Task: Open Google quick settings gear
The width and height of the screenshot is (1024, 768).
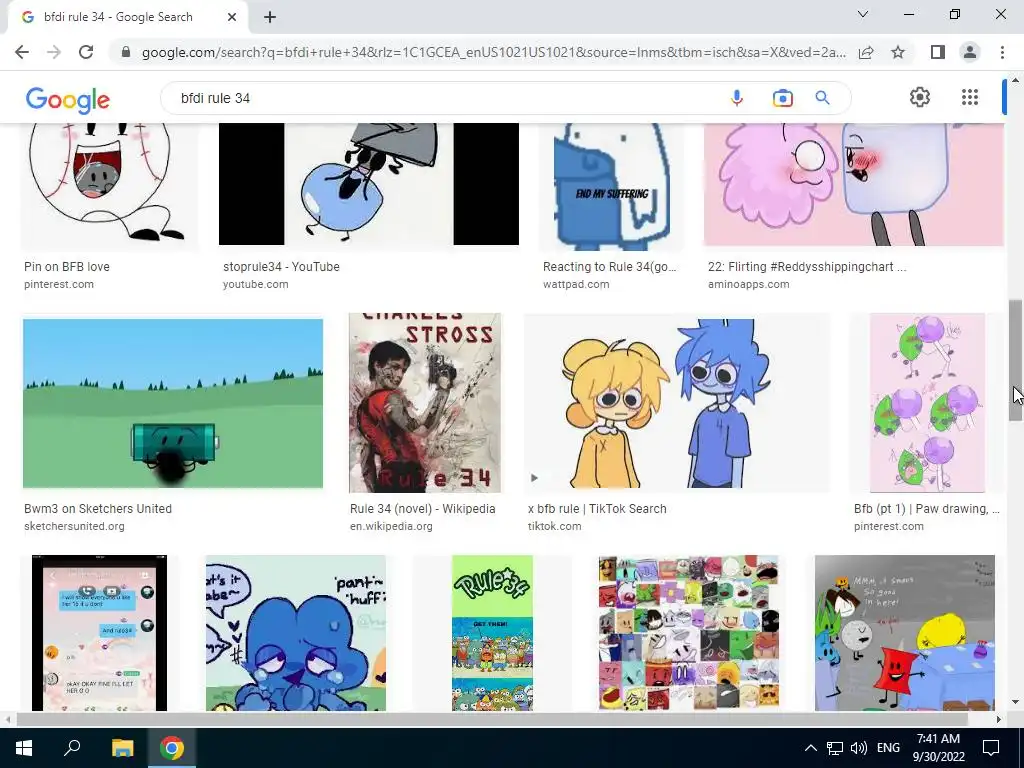Action: (920, 97)
